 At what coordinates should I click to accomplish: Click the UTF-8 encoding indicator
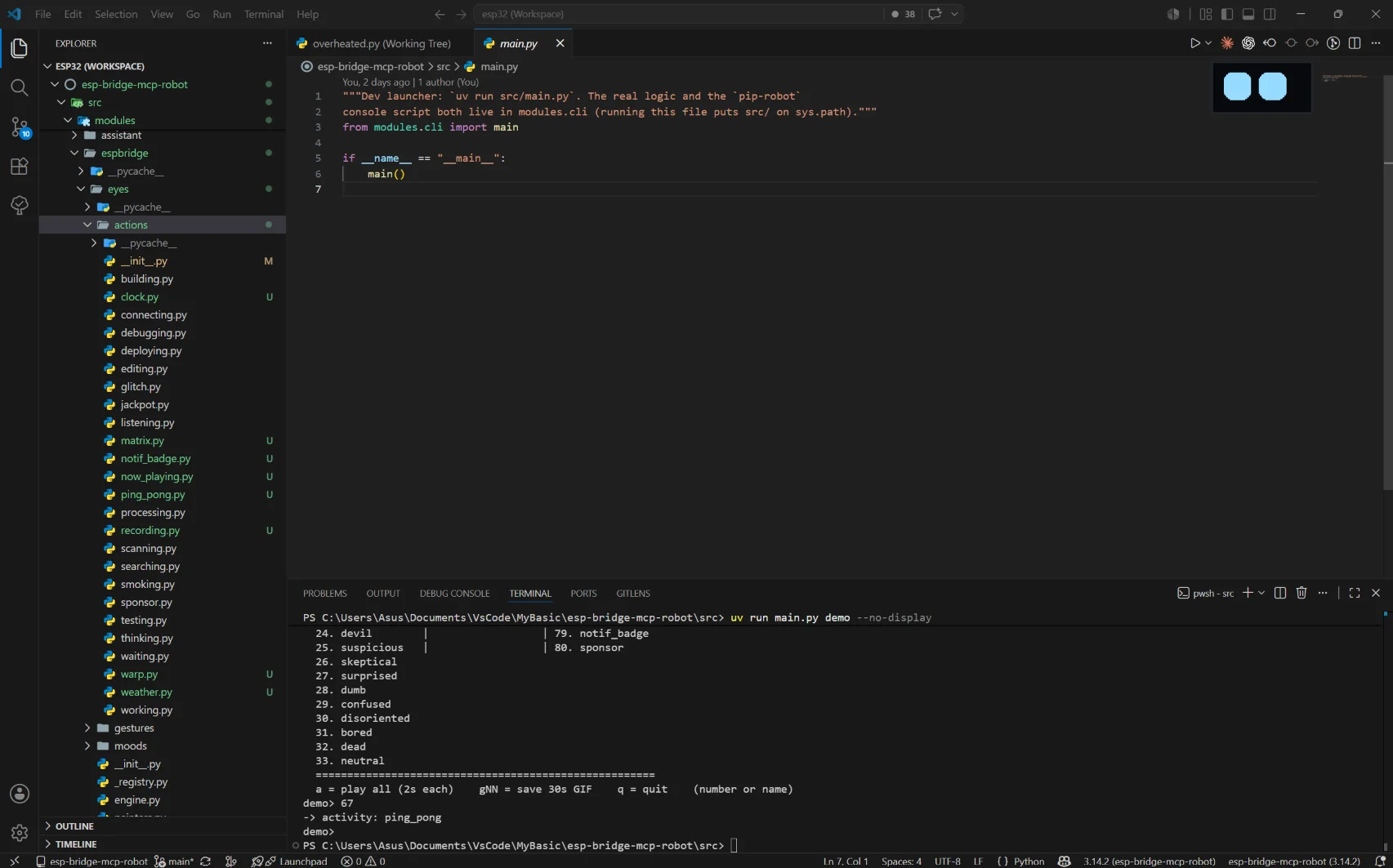pyautogui.click(x=948, y=861)
